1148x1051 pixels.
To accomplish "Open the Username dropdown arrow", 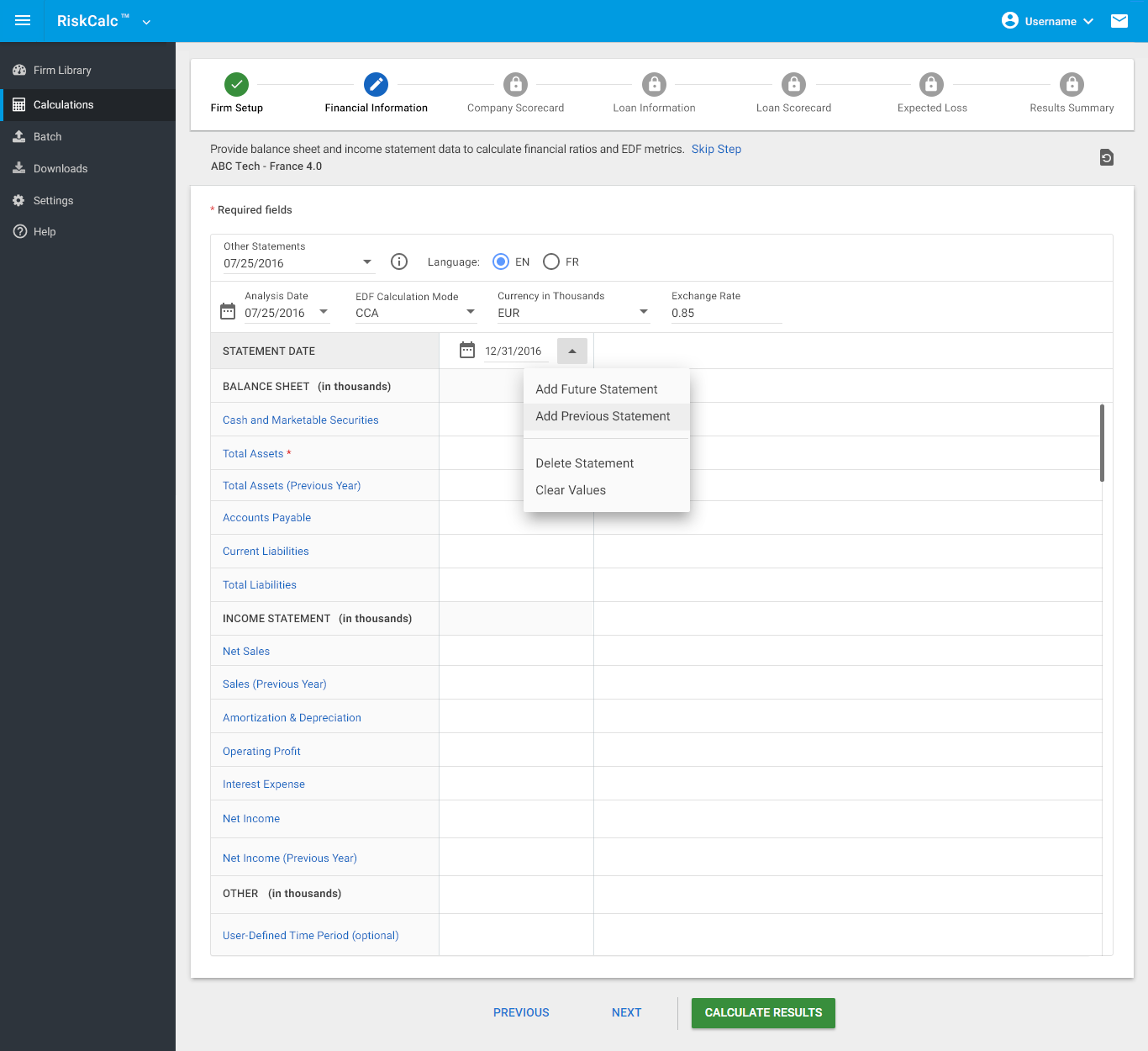I will click(x=1088, y=22).
